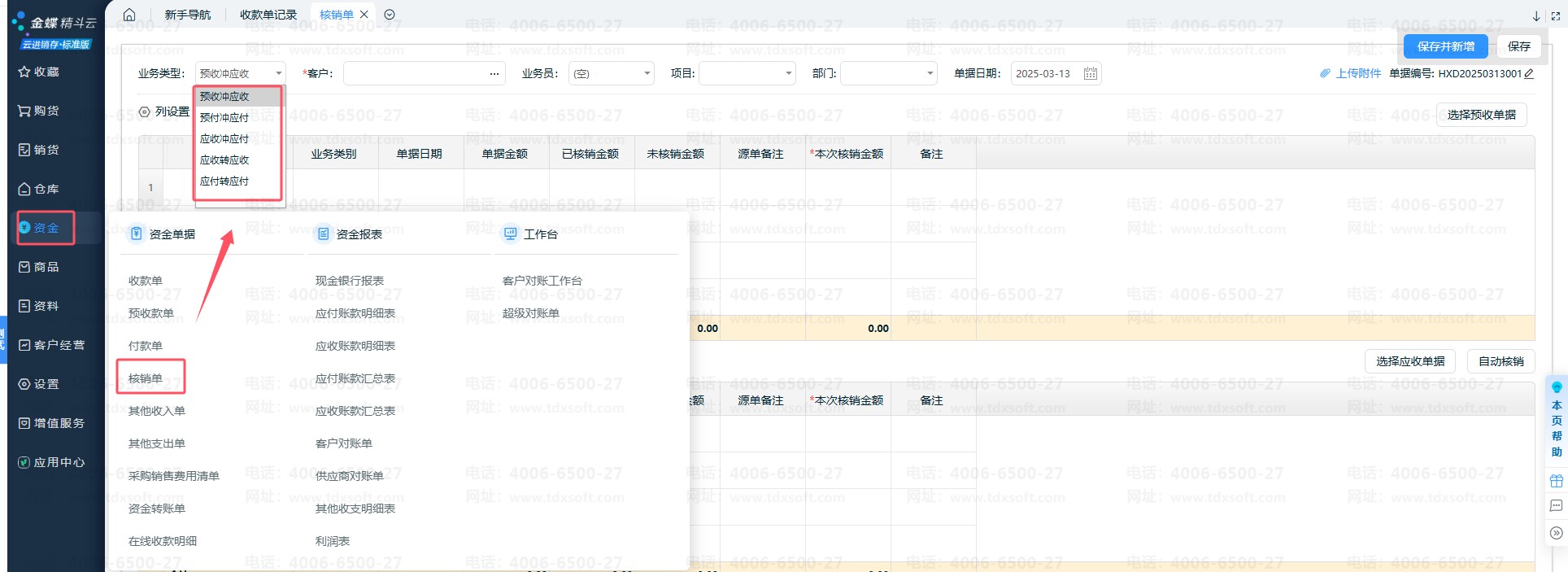The height and width of the screenshot is (572, 1568).
Task: Click 核销单 in the 资金单据 menu
Action: tap(146, 378)
